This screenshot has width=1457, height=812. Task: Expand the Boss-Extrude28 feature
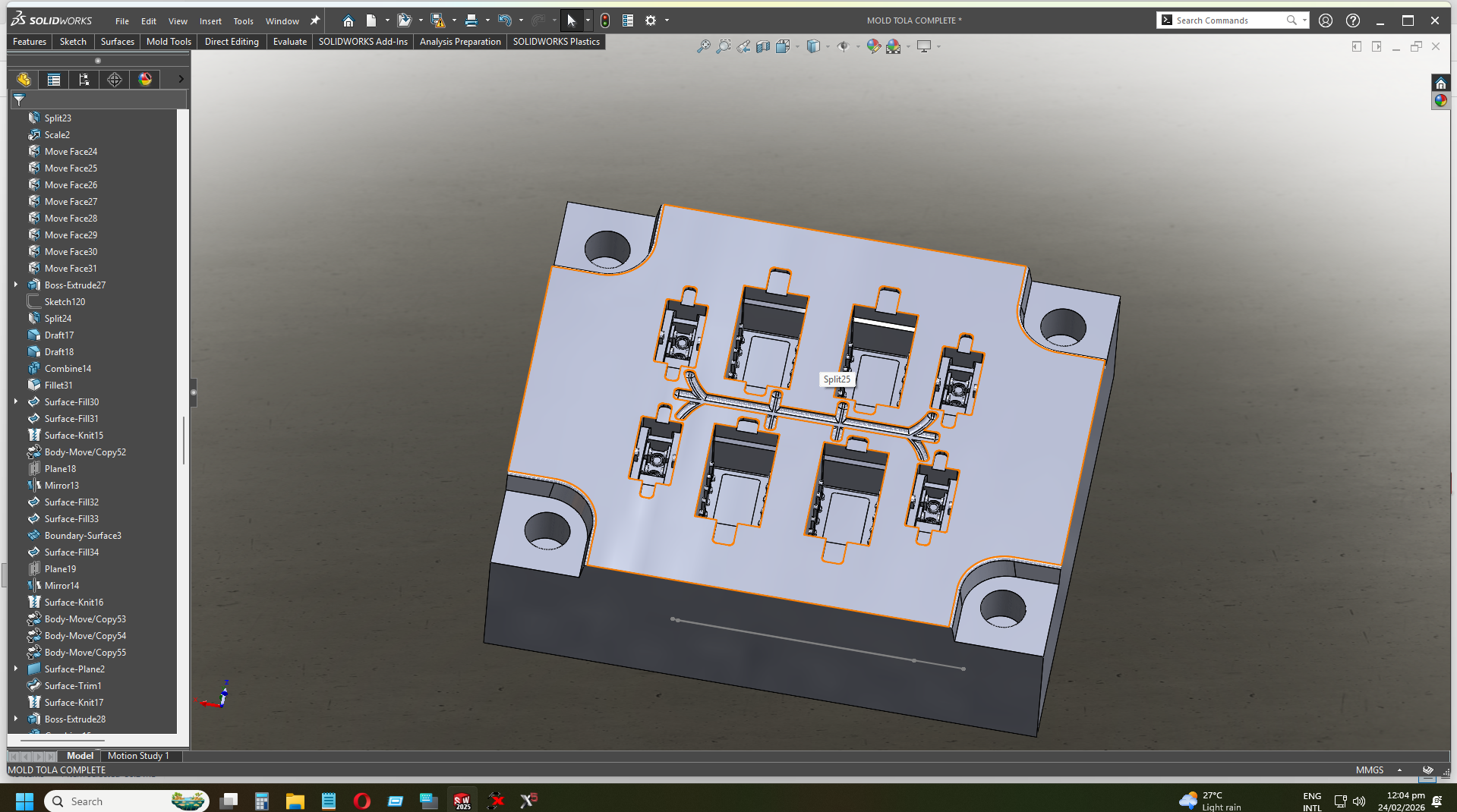pos(16,719)
